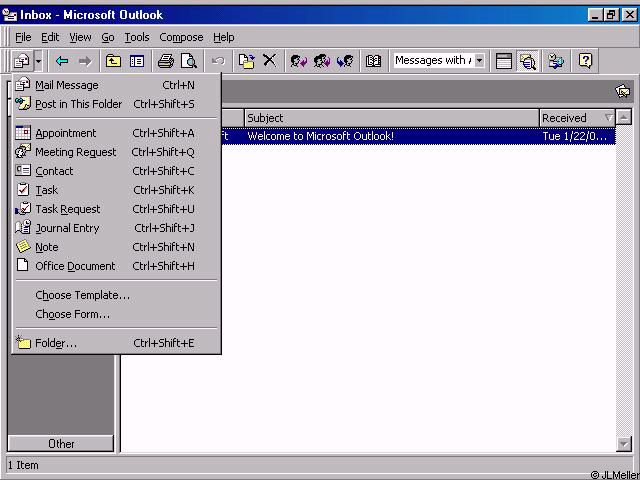The image size is (640, 480).
Task: Click the Find Items toolbar icon
Action: tap(556, 62)
